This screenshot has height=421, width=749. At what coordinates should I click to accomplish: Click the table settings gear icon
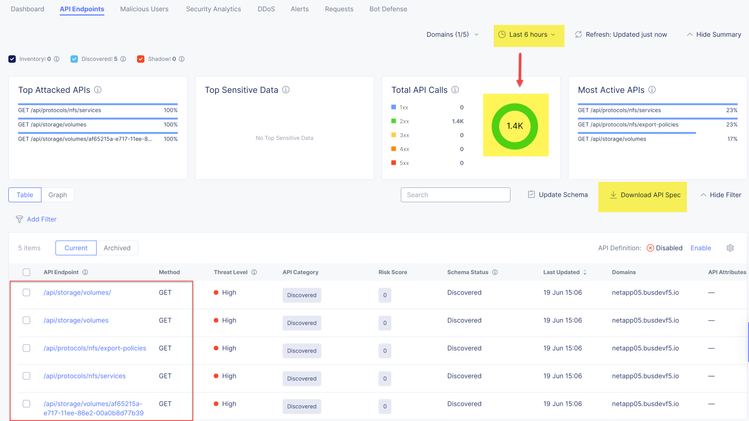730,248
